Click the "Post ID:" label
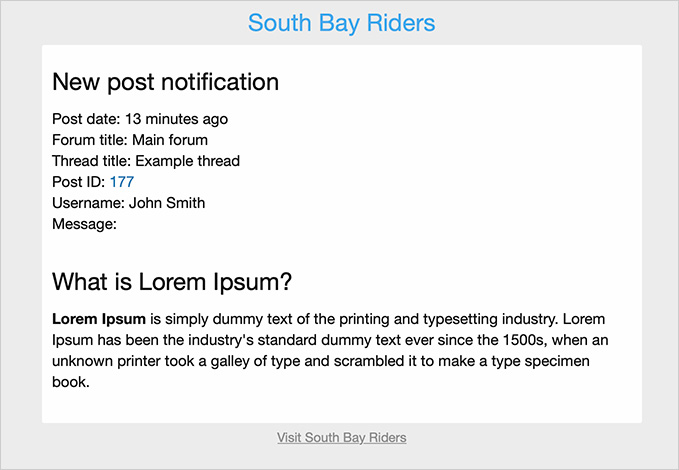Viewport: 679px width, 470px height. point(79,182)
